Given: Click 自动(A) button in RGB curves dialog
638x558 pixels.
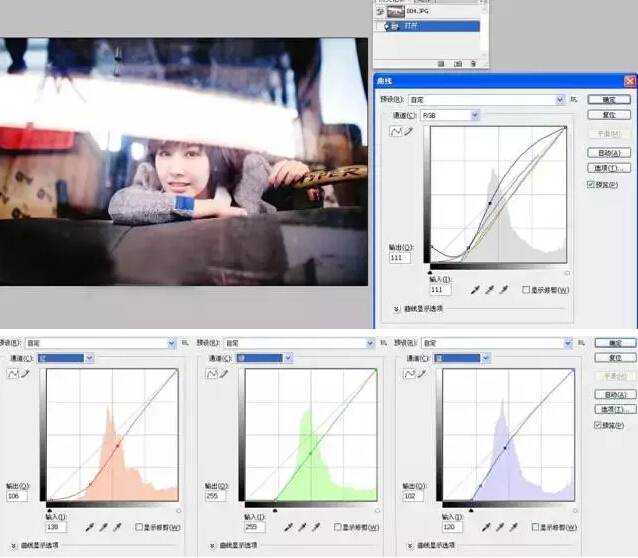Looking at the screenshot, I should tap(609, 153).
